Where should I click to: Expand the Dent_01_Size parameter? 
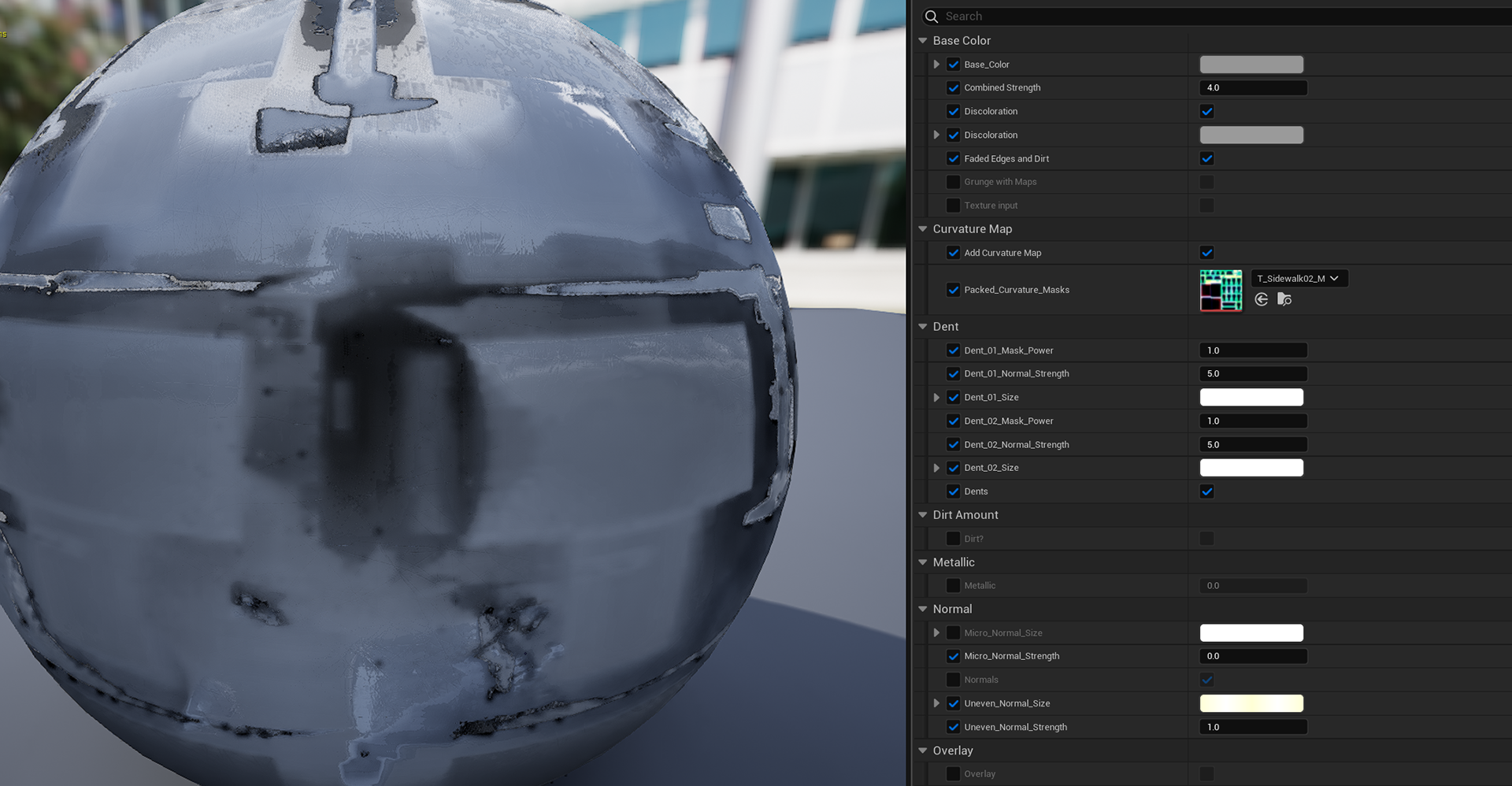coord(936,398)
